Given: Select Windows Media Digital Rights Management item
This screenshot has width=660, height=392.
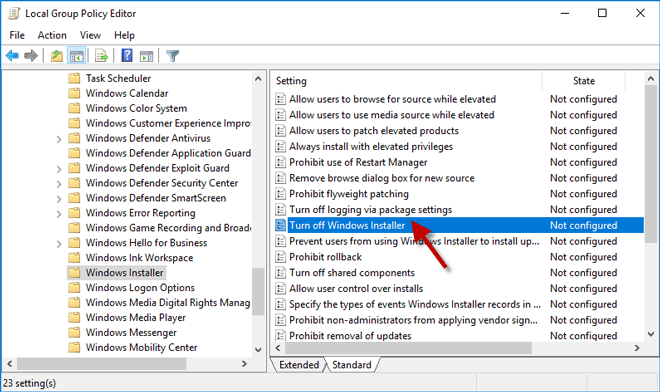Looking at the screenshot, I should (x=168, y=303).
